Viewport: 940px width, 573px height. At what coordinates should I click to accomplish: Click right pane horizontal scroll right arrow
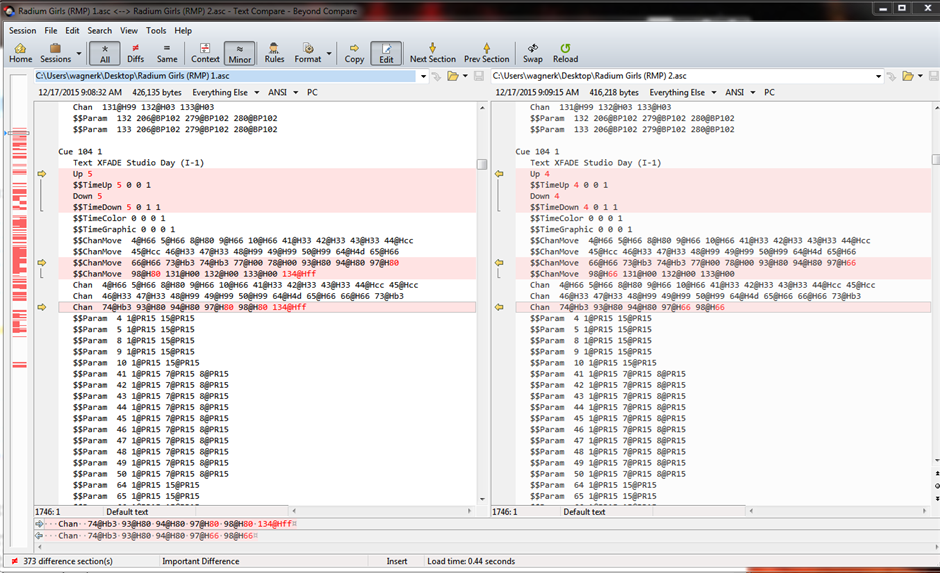[924, 511]
